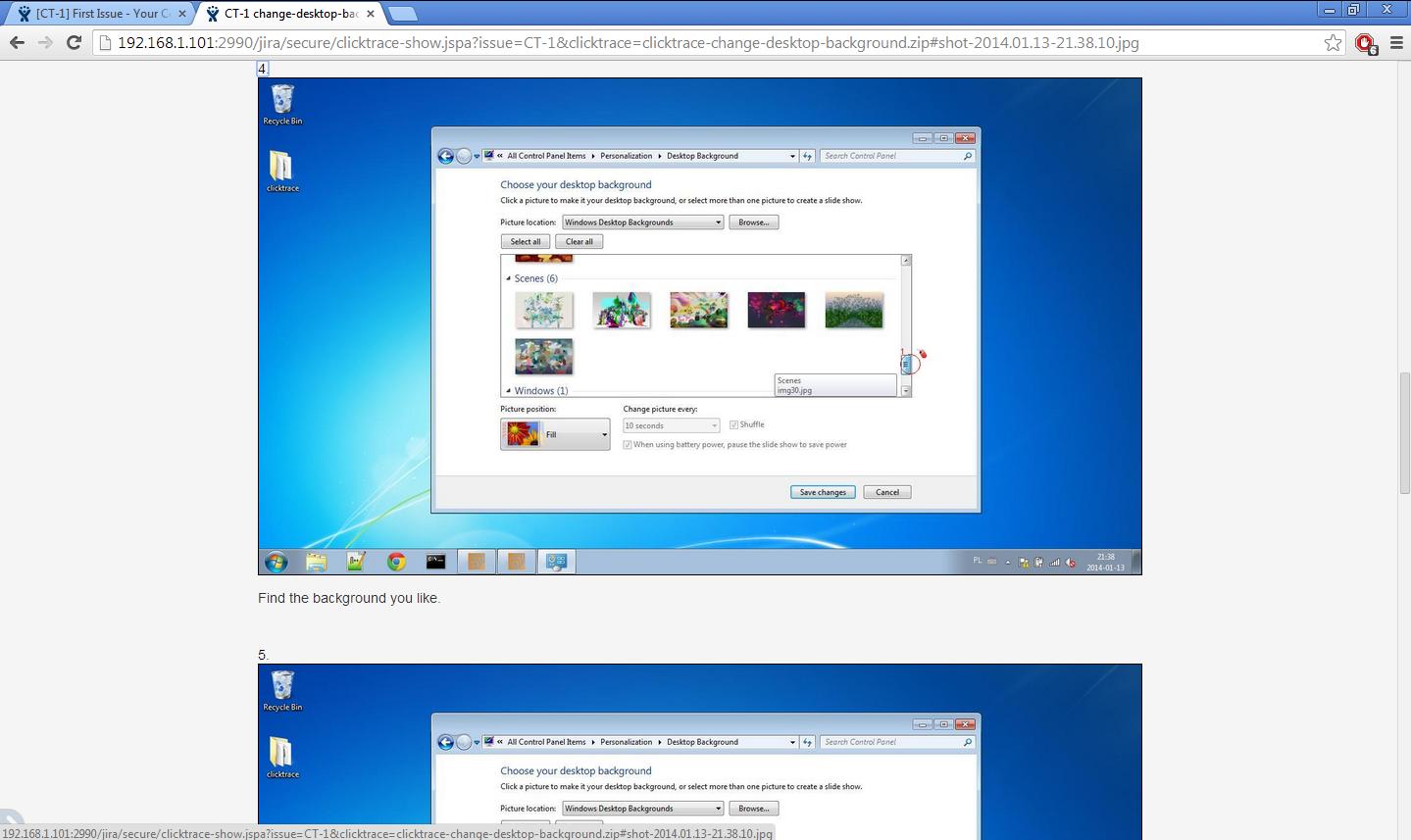This screenshot has height=840, width=1411.
Task: Open the red blocker extension icon
Action: (1366, 43)
